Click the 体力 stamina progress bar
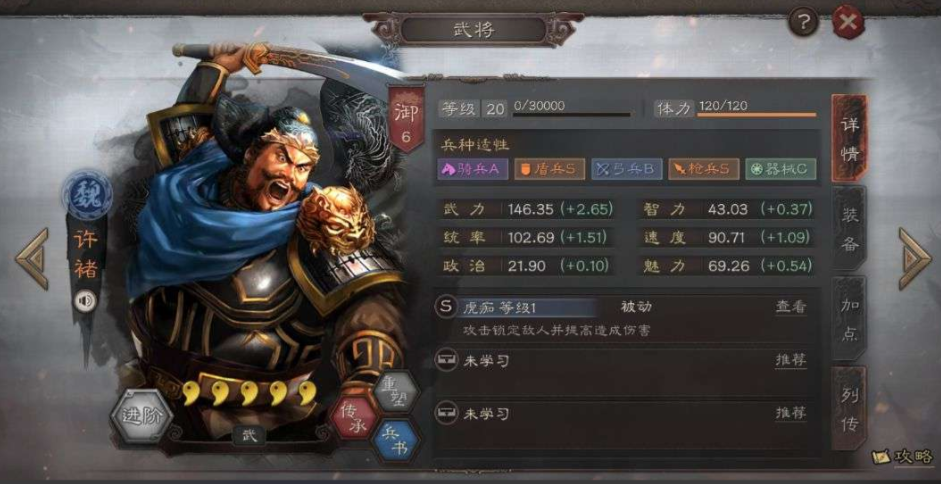This screenshot has width=941, height=484. pyautogui.click(x=757, y=113)
